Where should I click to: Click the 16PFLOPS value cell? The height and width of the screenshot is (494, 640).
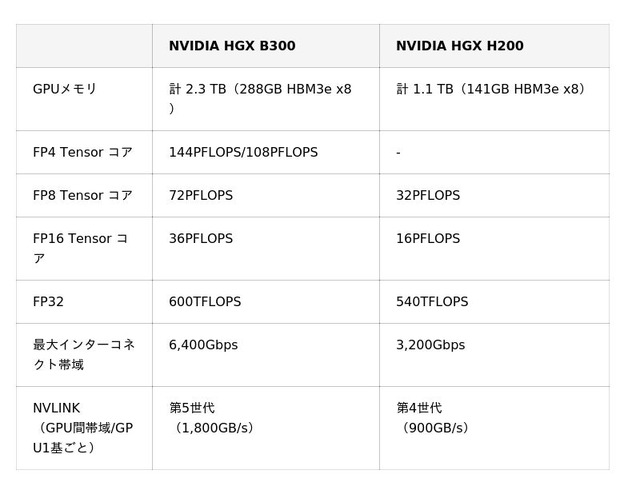[428, 239]
